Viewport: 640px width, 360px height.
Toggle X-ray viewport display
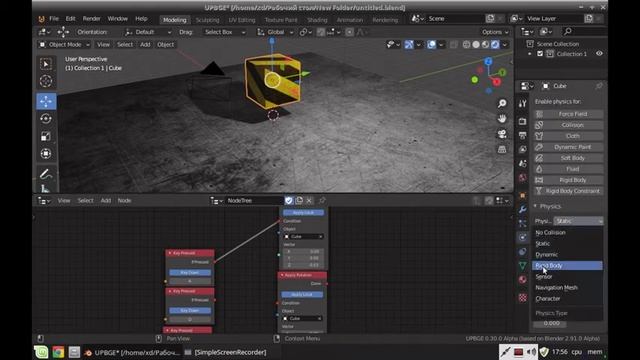pos(453,44)
